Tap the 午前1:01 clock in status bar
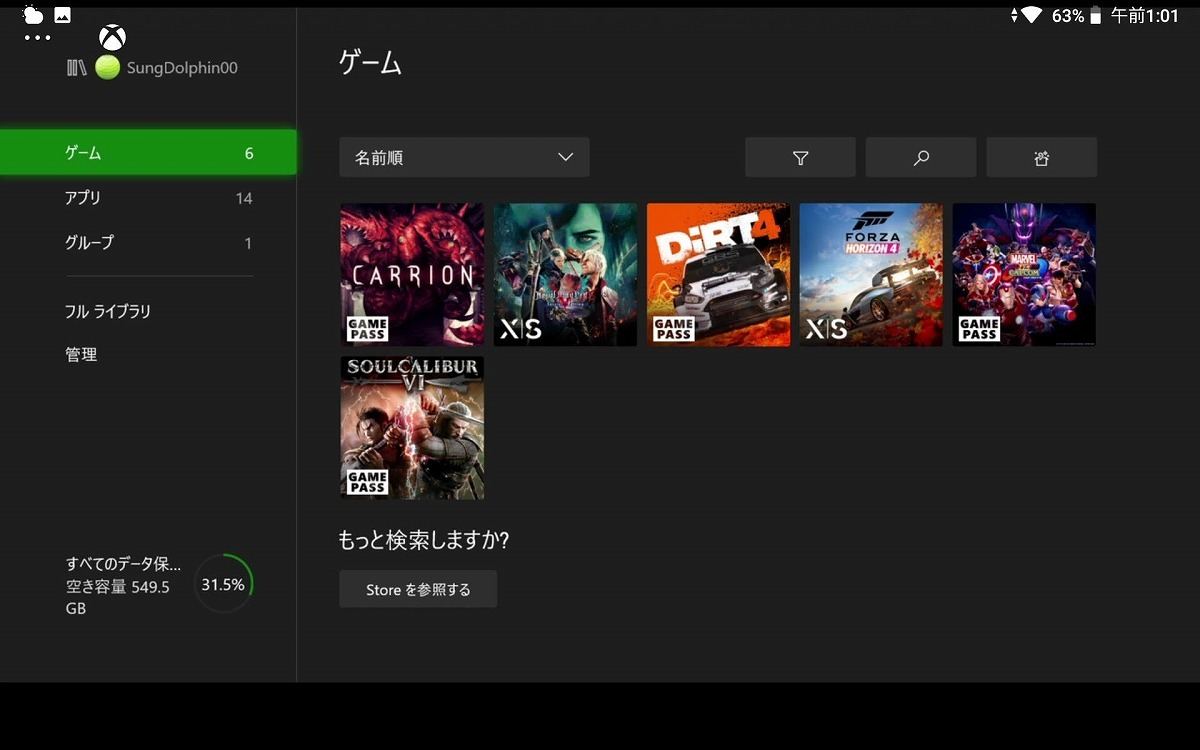Image resolution: width=1200 pixels, height=750 pixels. pos(1145,15)
